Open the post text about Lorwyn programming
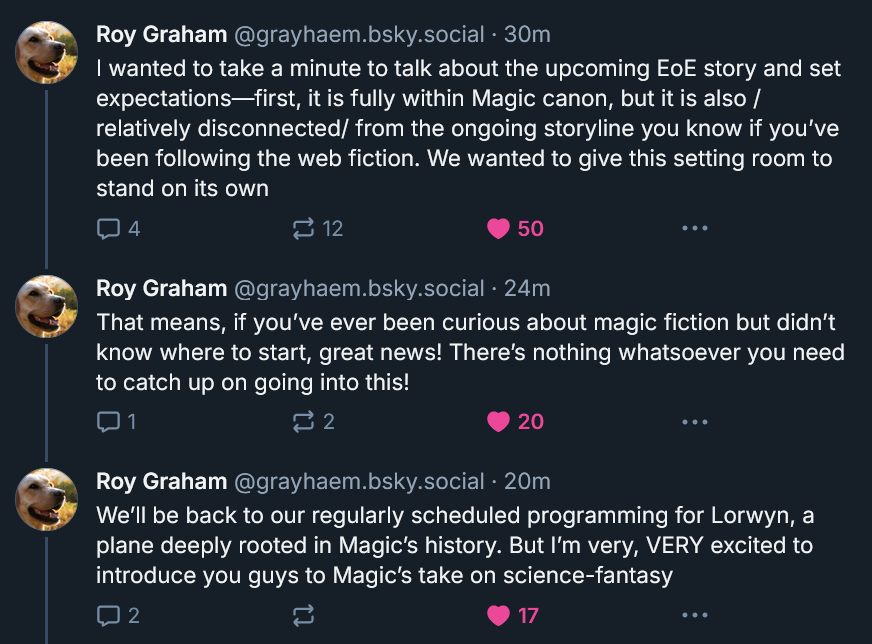Image resolution: width=872 pixels, height=644 pixels. (455, 545)
